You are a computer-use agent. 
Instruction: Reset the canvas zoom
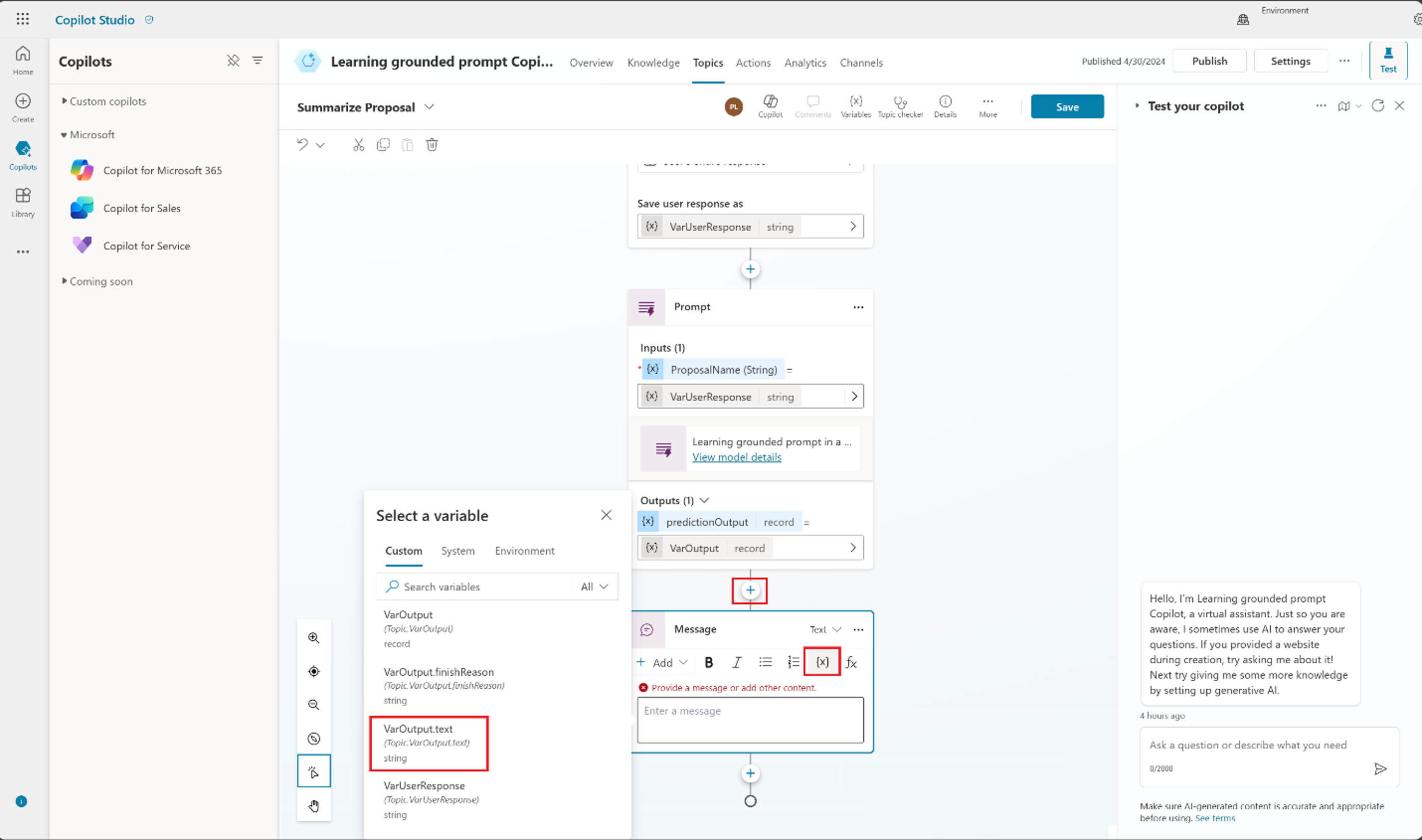(314, 738)
